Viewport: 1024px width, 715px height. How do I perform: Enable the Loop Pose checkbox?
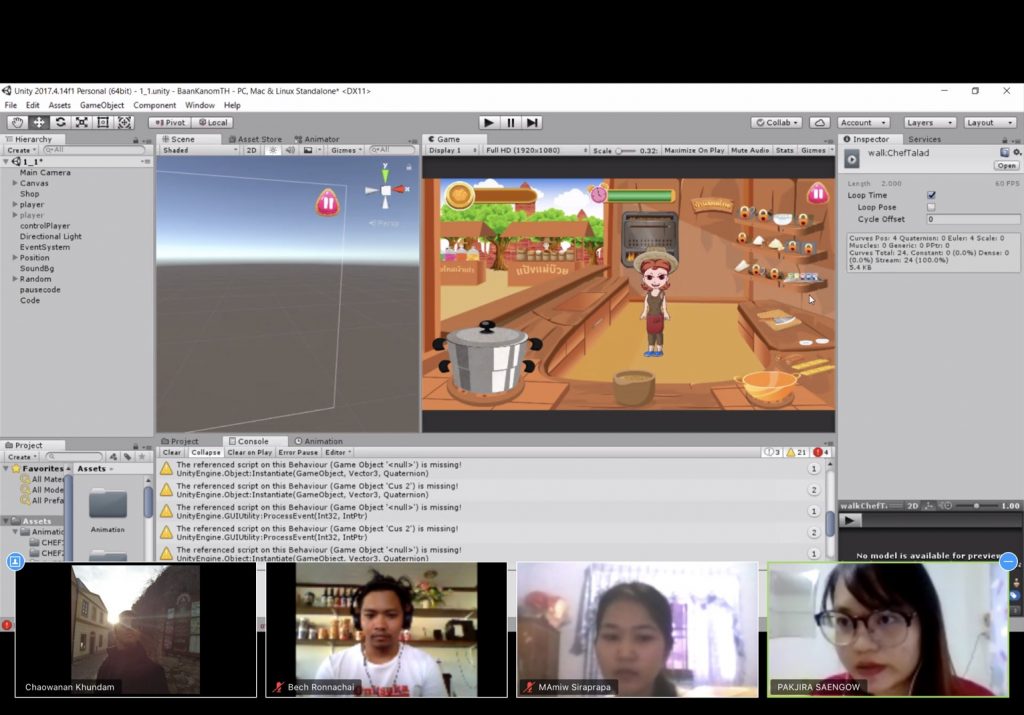pos(931,207)
